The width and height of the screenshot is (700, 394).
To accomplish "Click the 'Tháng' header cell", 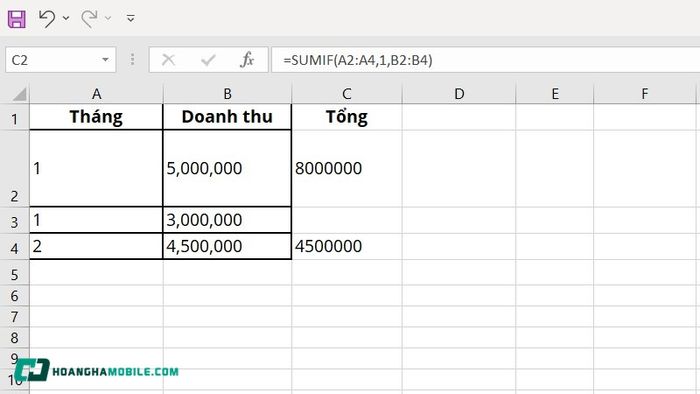I will [x=96, y=117].
